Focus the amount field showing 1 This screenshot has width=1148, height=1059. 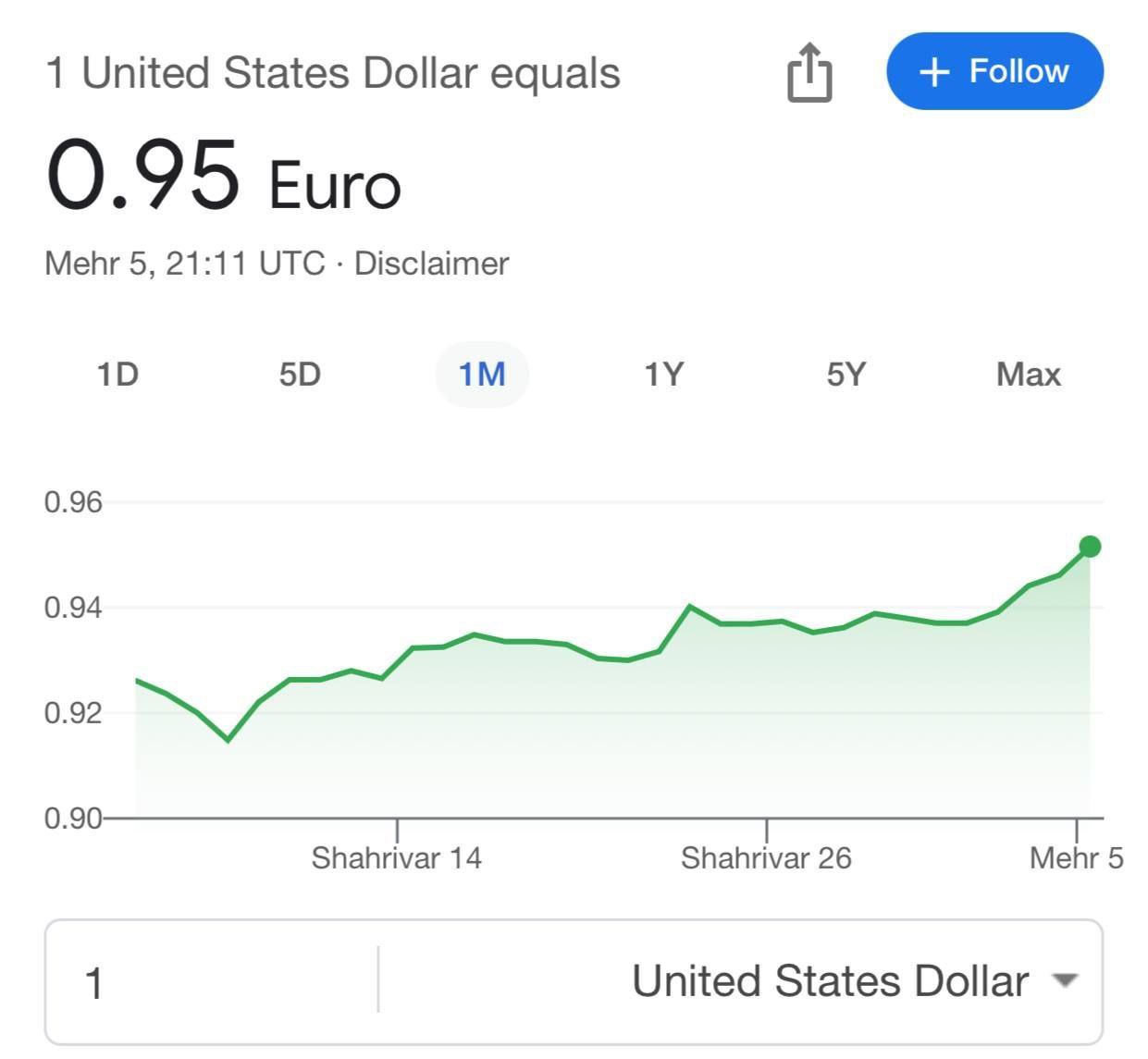pyautogui.click(x=212, y=982)
